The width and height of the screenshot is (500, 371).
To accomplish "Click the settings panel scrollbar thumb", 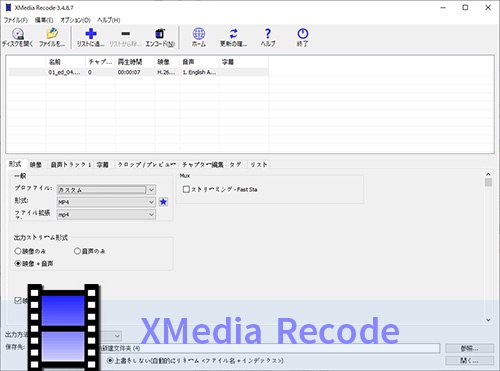I will [488, 182].
